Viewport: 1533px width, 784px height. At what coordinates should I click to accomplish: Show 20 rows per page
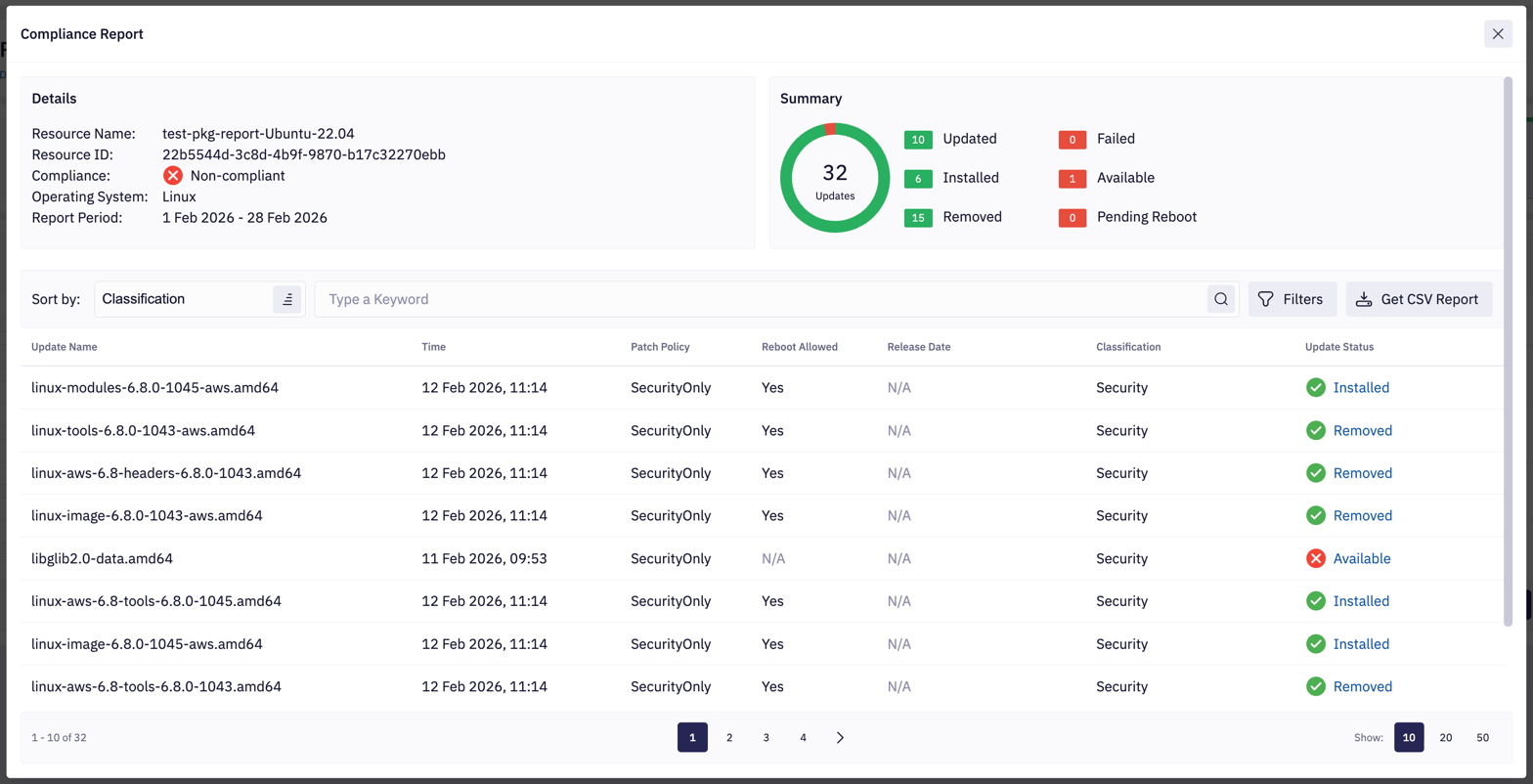pos(1446,738)
